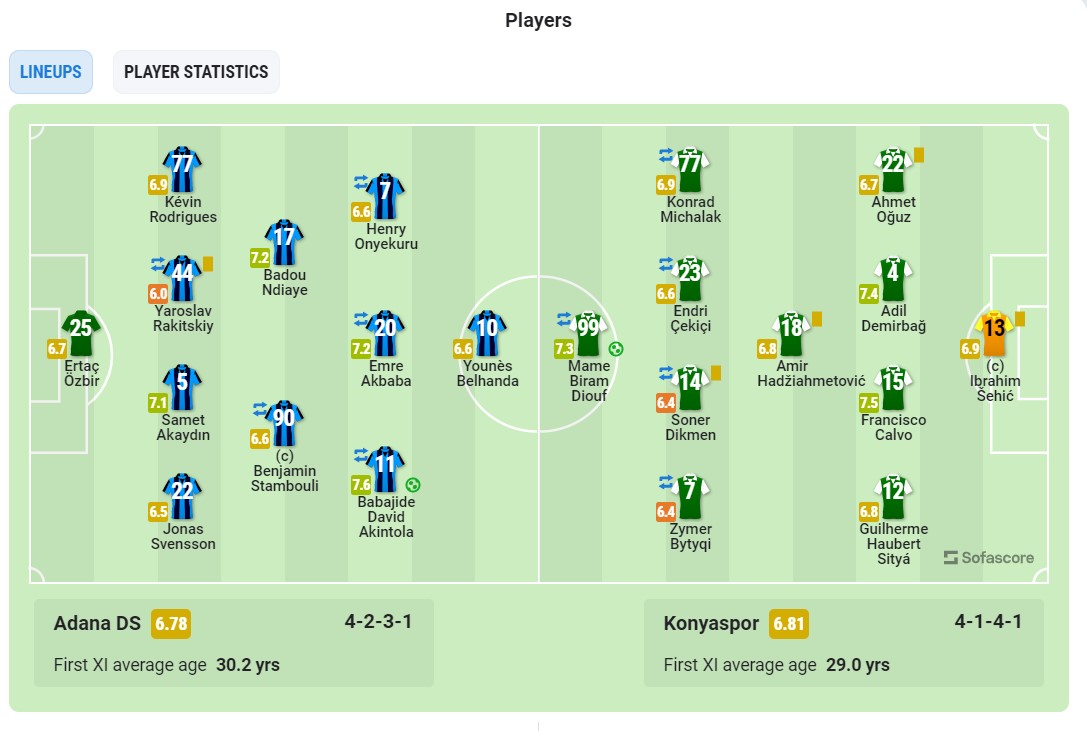Click the Sofascore logo on the pitch

(989, 558)
